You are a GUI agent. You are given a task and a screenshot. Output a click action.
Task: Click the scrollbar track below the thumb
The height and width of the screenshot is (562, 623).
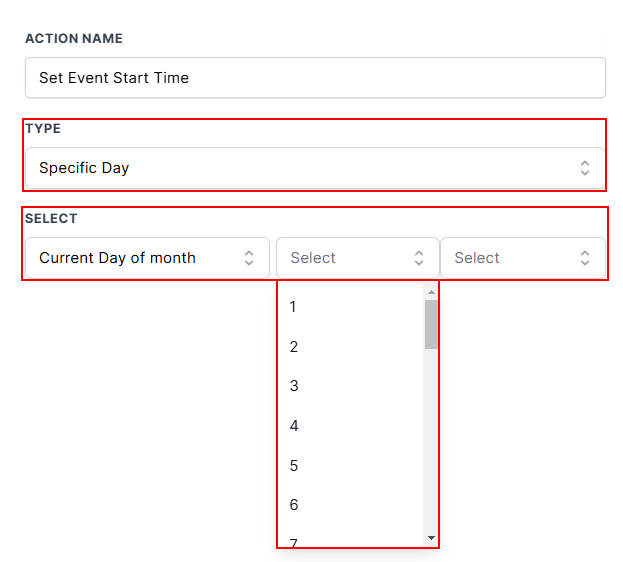431,440
